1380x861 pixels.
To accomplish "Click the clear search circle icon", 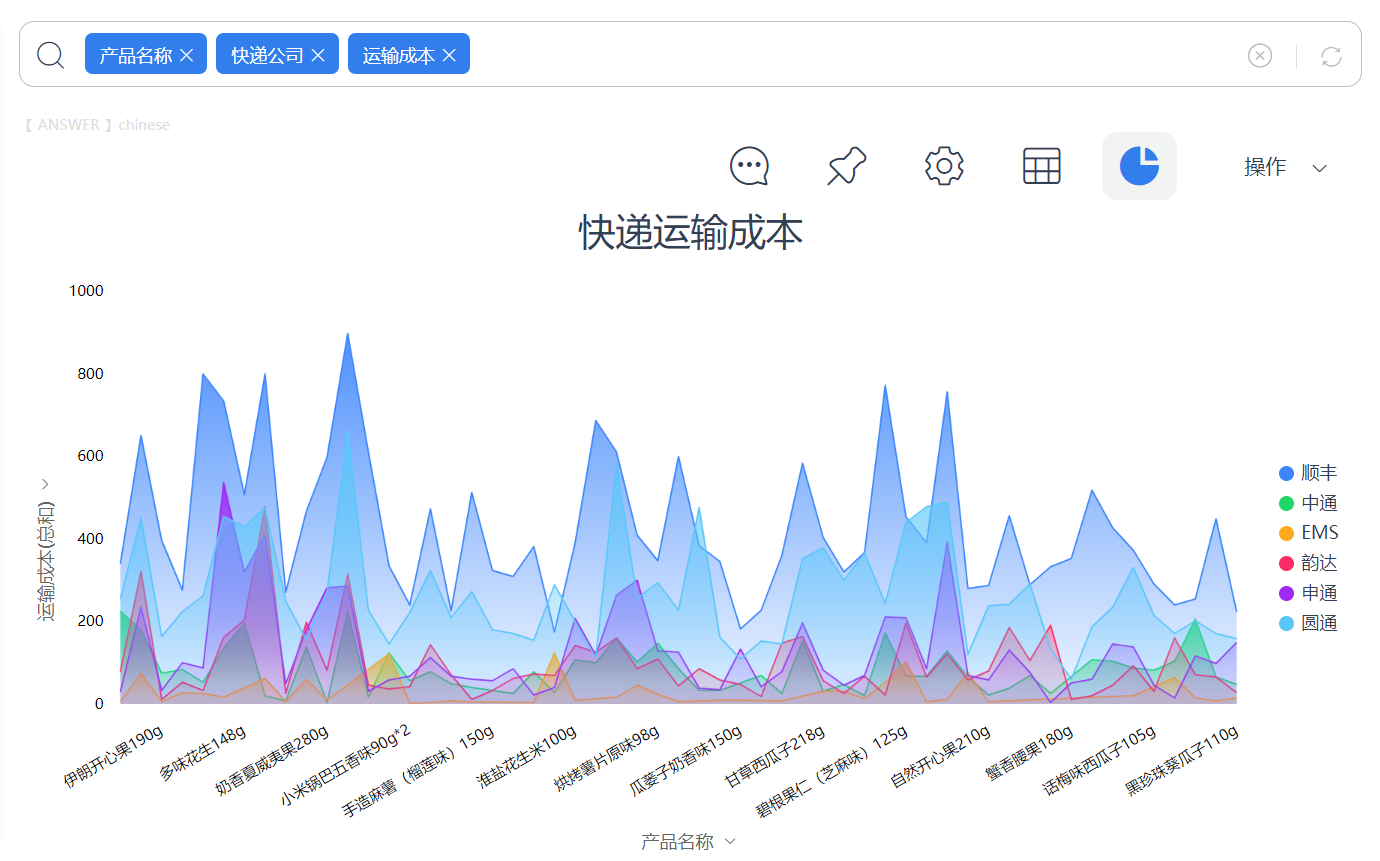I will (x=1259, y=56).
